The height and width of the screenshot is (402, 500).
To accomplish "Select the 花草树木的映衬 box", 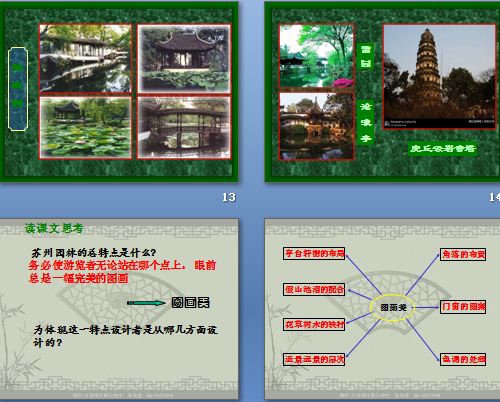I will [314, 324].
